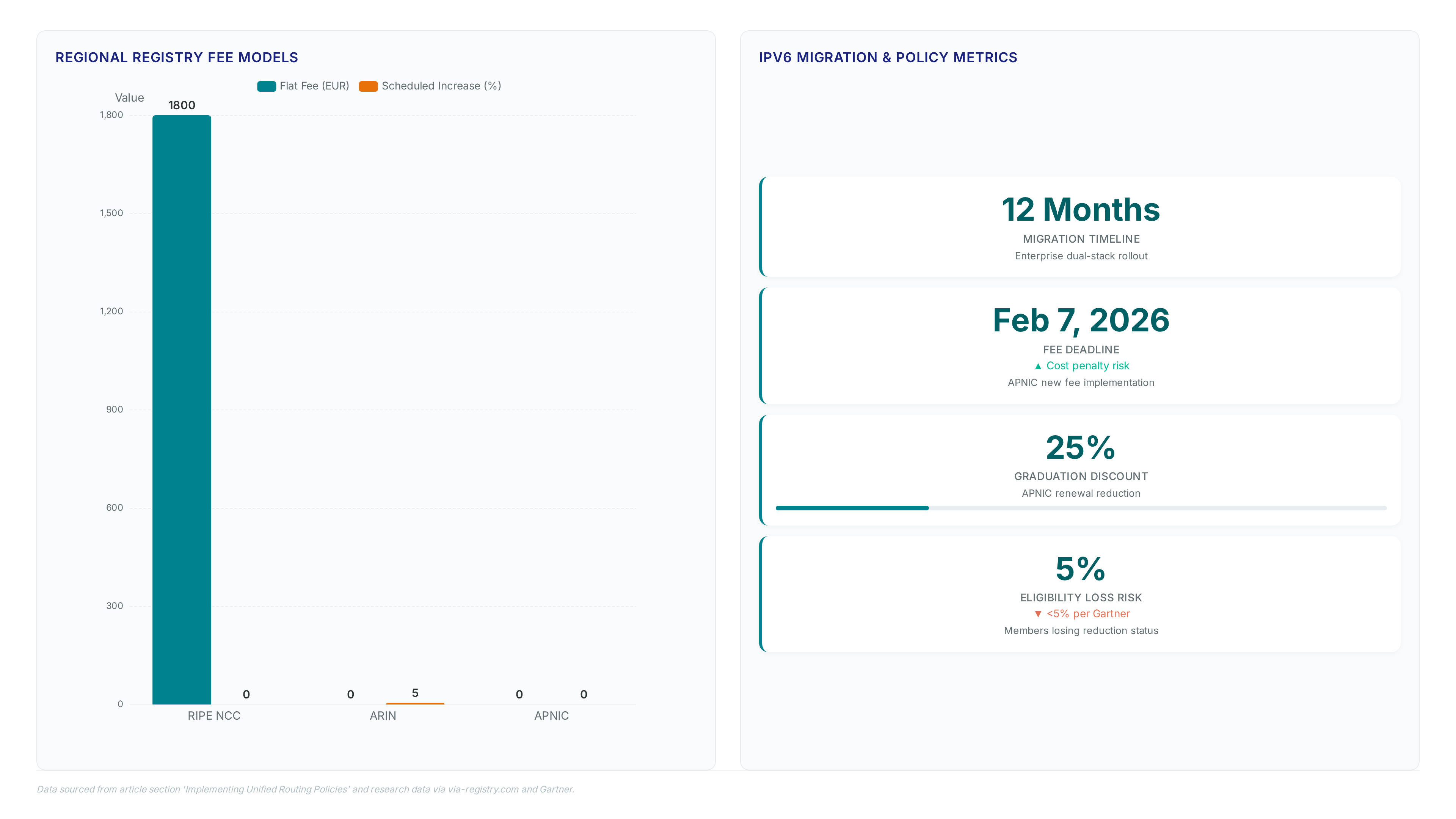Click the APNIC axis label
Image resolution: width=1456 pixels, height=819 pixels.
click(551, 715)
